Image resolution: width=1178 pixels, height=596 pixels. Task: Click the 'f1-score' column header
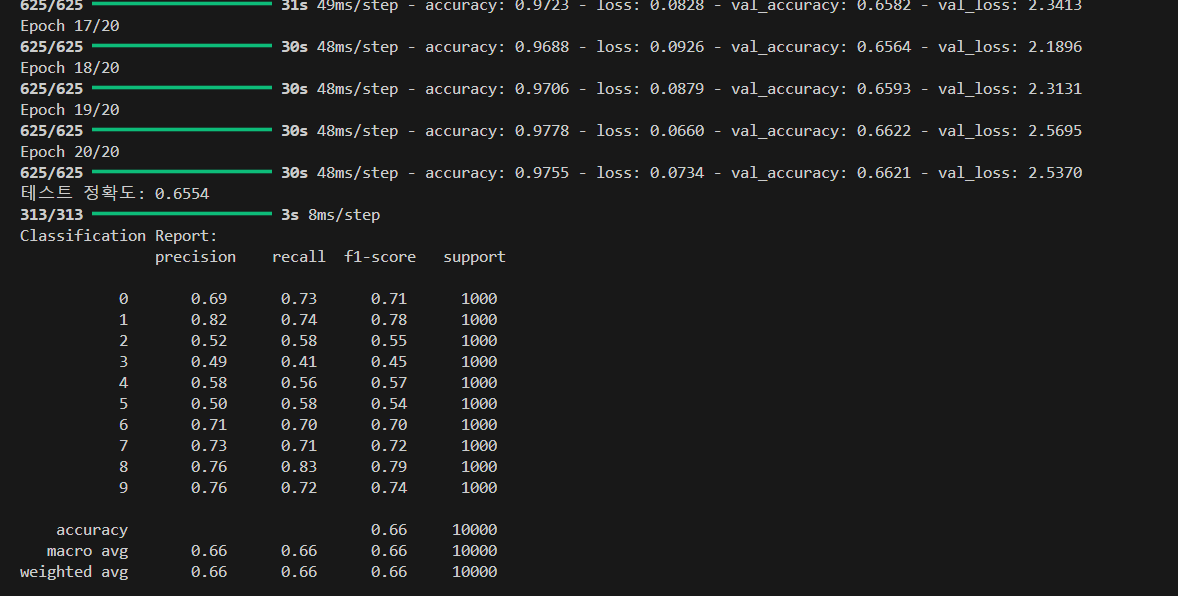point(380,257)
